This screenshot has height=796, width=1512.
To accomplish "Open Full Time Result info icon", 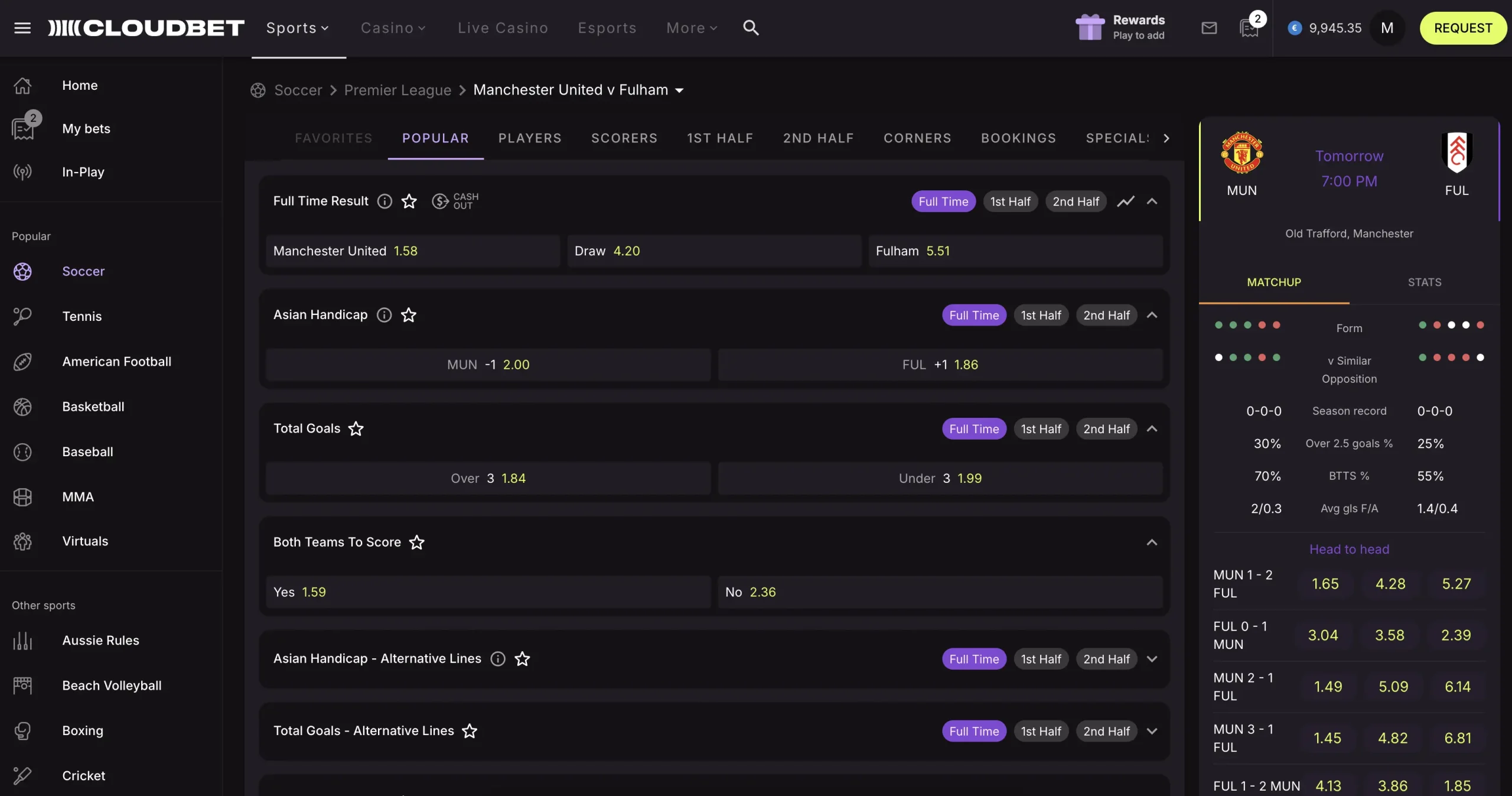I will click(x=384, y=202).
